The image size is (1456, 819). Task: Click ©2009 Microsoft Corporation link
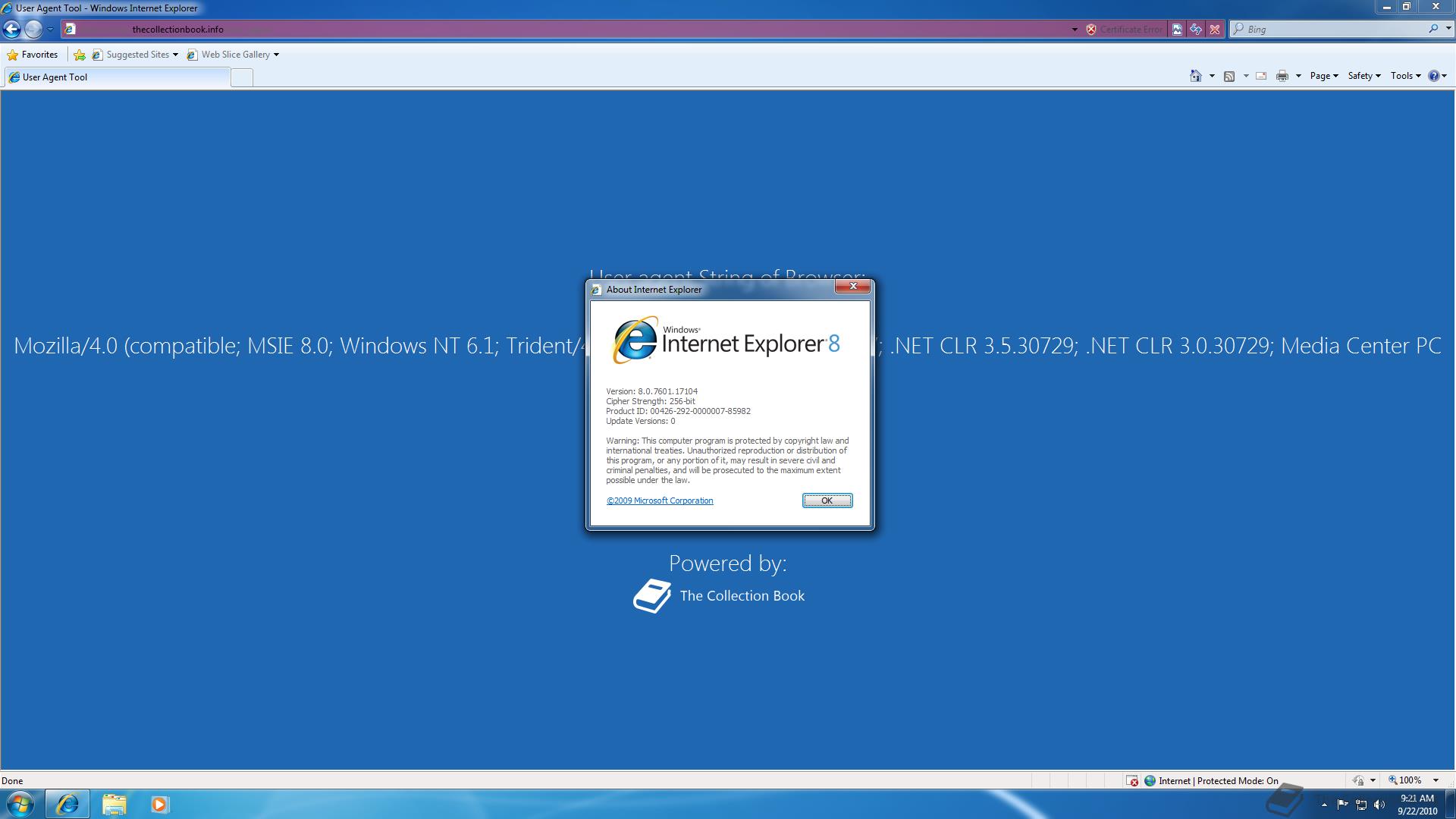(x=660, y=500)
